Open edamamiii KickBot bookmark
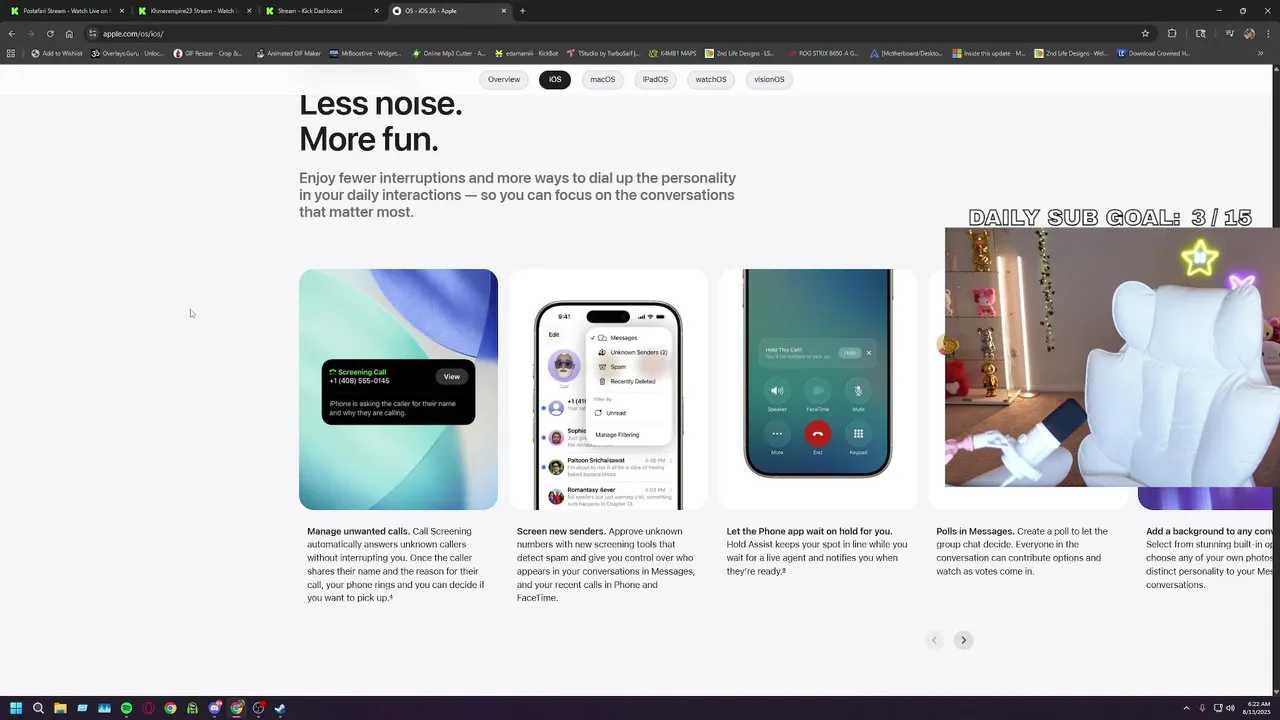 pos(527,53)
